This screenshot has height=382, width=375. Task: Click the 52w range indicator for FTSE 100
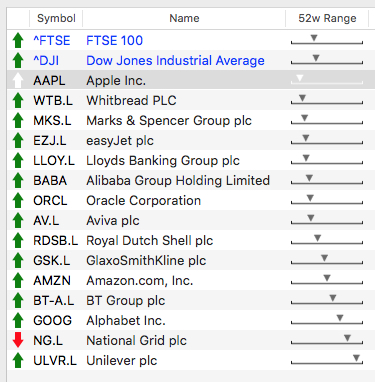314,38
